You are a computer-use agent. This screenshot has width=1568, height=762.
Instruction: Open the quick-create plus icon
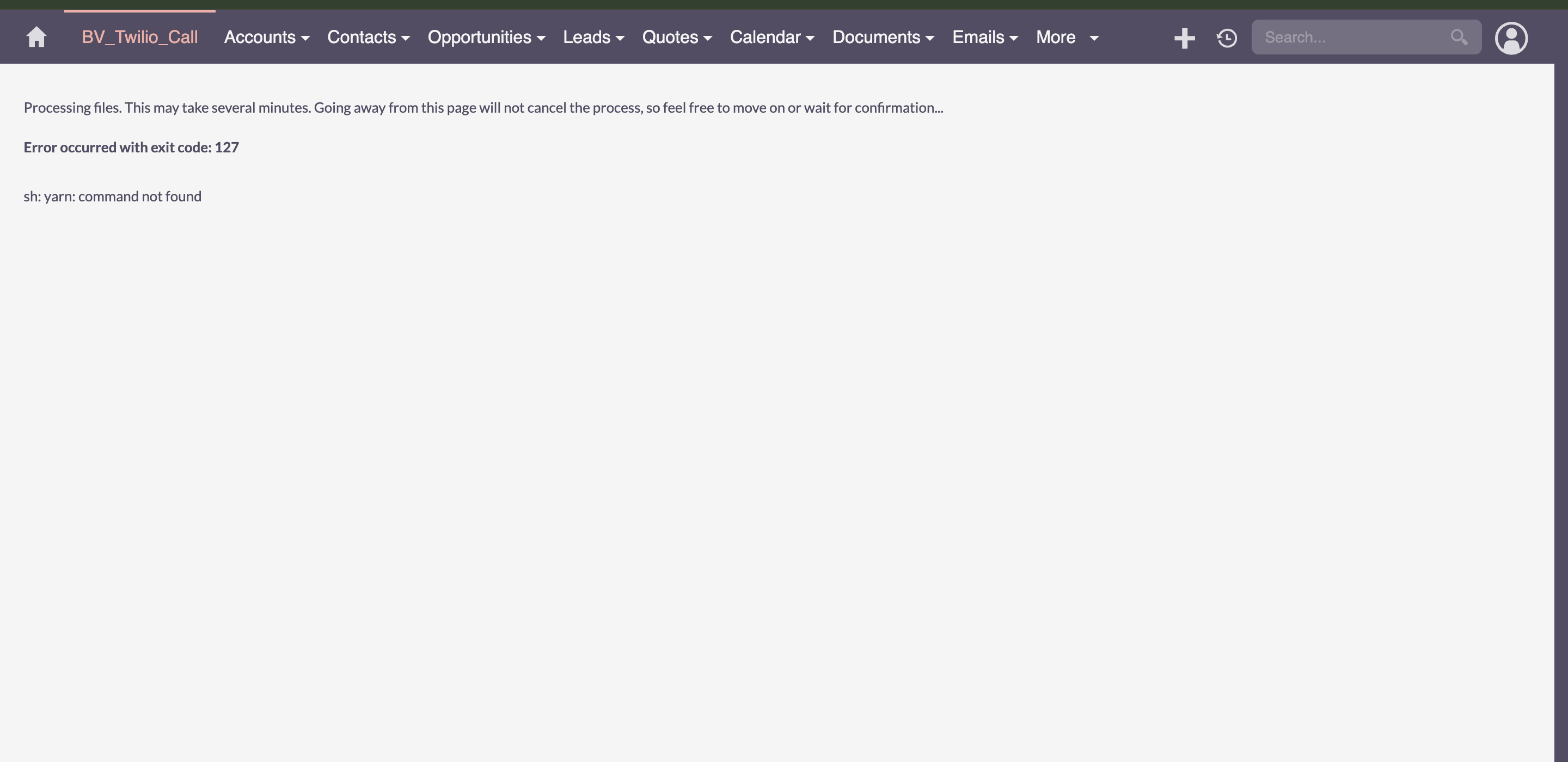(x=1185, y=37)
